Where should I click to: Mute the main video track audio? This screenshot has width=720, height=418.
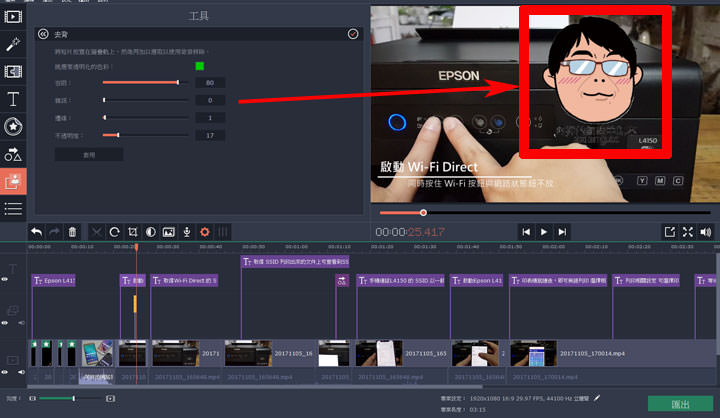21,372
